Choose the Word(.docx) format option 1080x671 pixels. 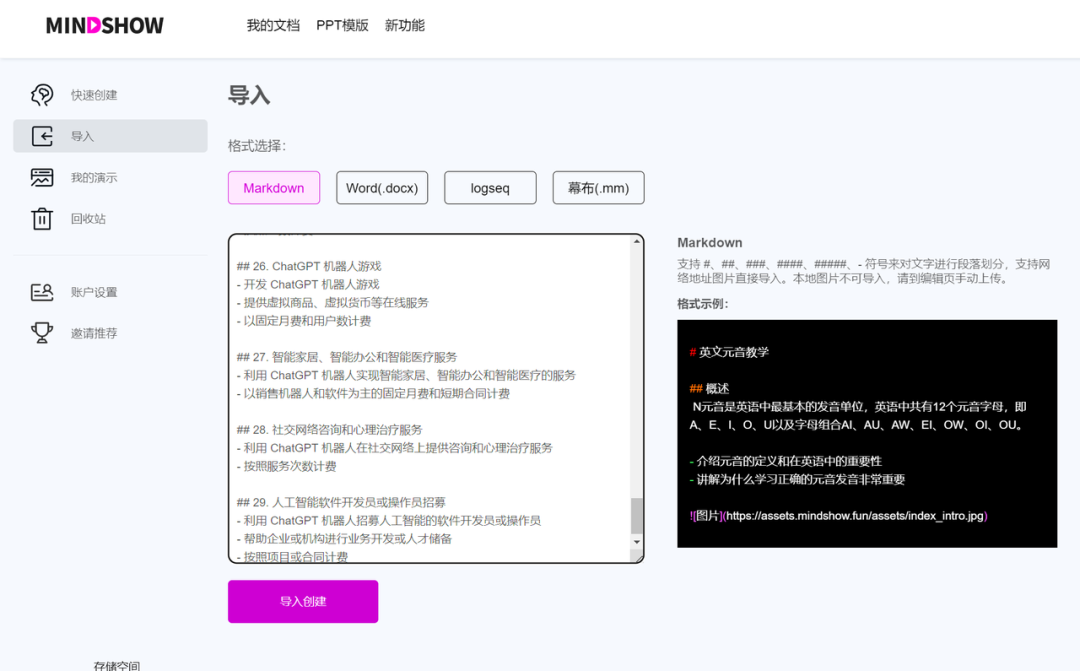382,187
